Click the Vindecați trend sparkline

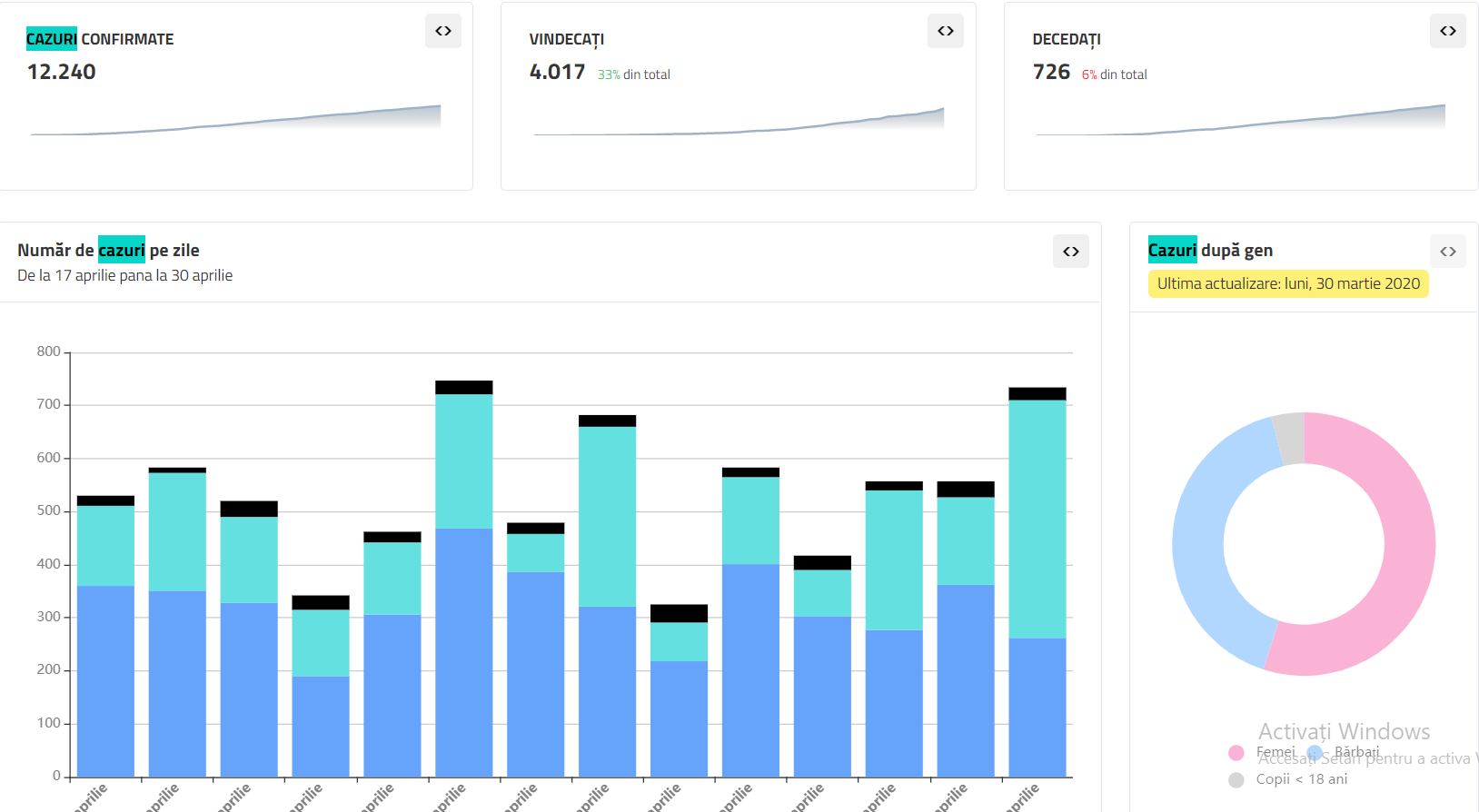pyautogui.click(x=739, y=127)
